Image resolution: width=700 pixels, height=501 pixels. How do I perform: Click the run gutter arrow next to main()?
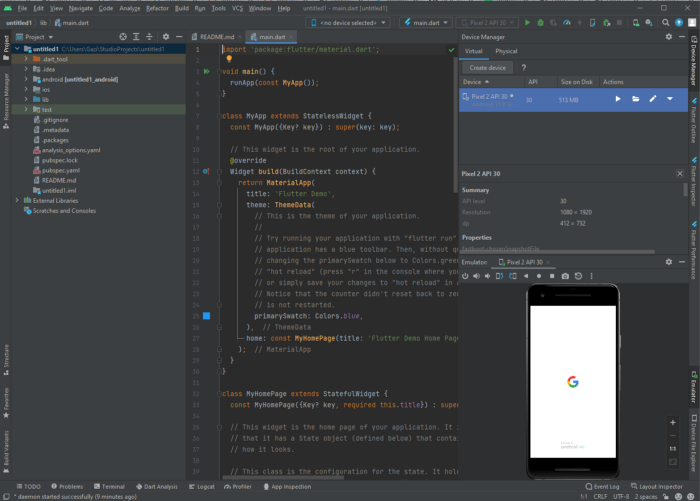(x=207, y=71)
